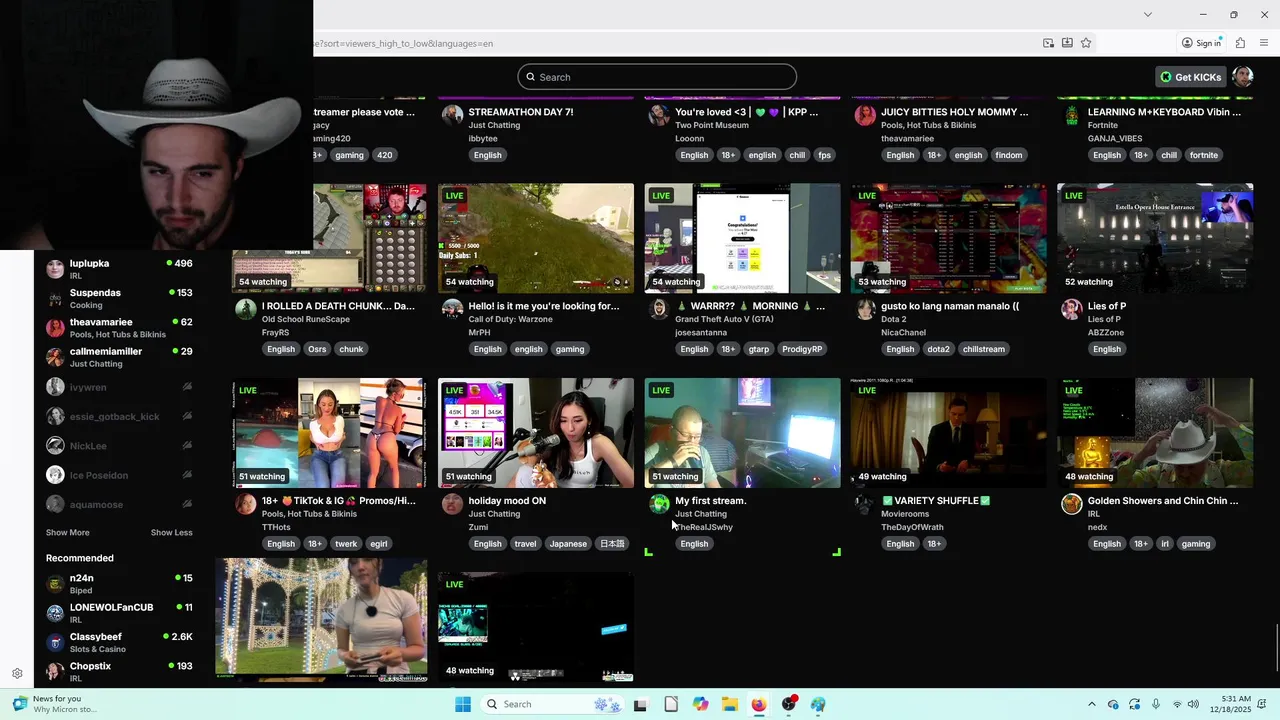1280x720 pixels.
Task: Click ABZZone streamer avatar icon
Action: (x=1072, y=309)
